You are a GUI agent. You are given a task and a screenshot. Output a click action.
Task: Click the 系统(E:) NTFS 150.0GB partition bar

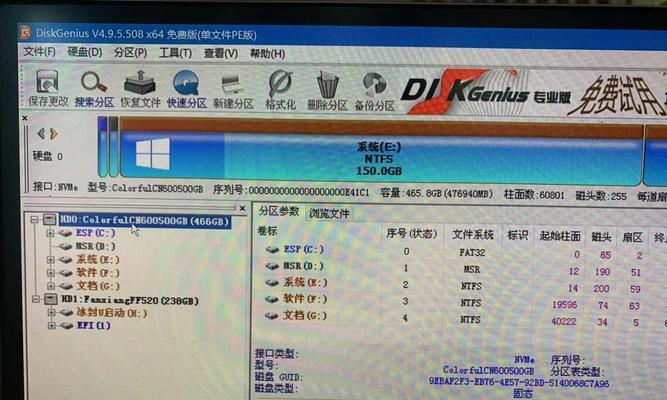pos(382,153)
